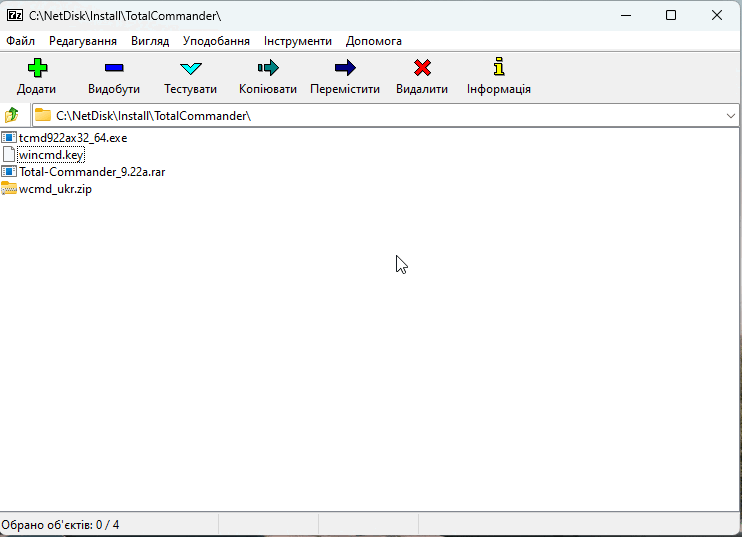The width and height of the screenshot is (742, 537).
Task: Click the yellow Інформація icon
Action: click(x=499, y=67)
